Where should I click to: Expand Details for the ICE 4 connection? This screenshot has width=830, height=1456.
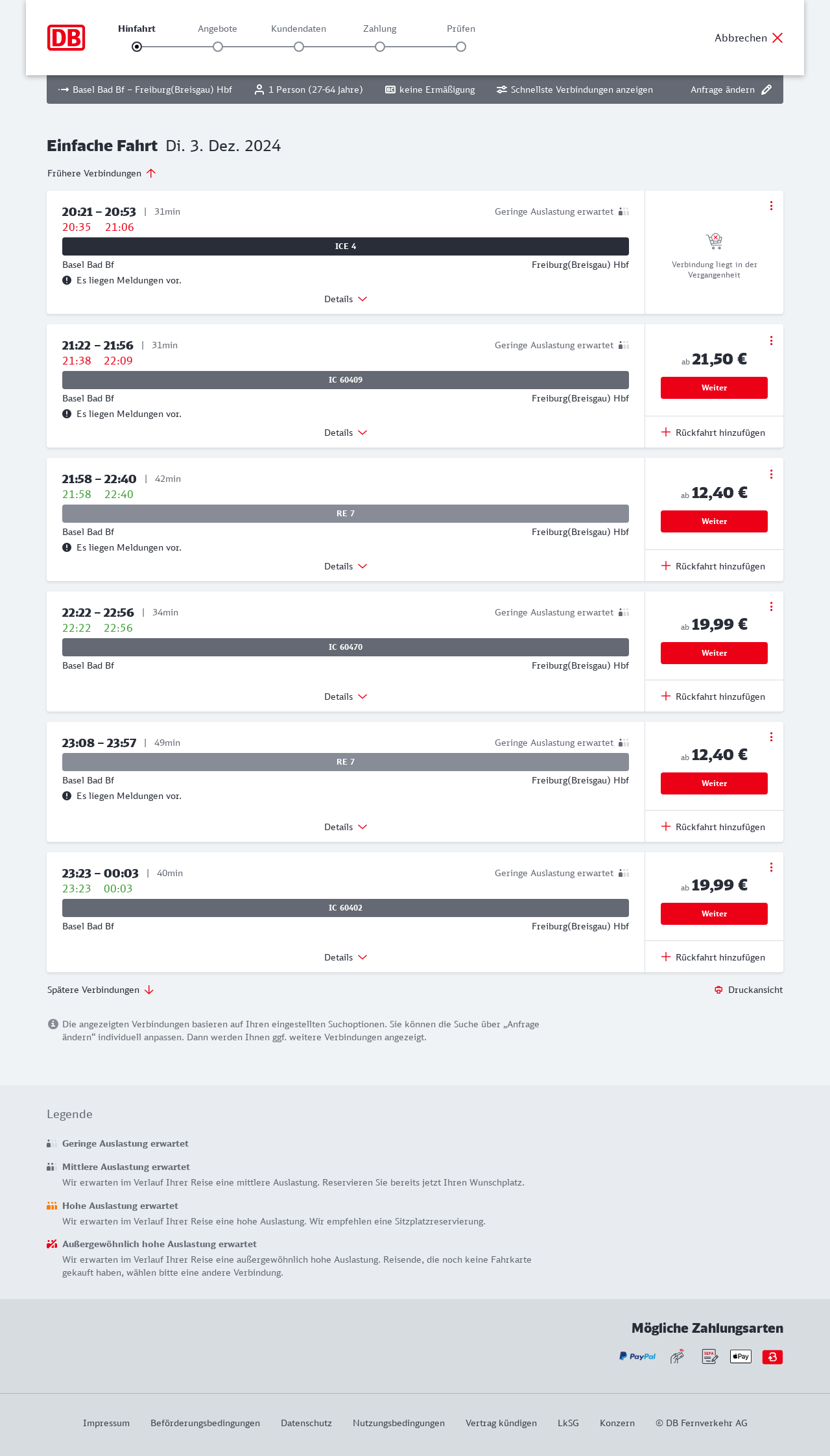[x=346, y=299]
